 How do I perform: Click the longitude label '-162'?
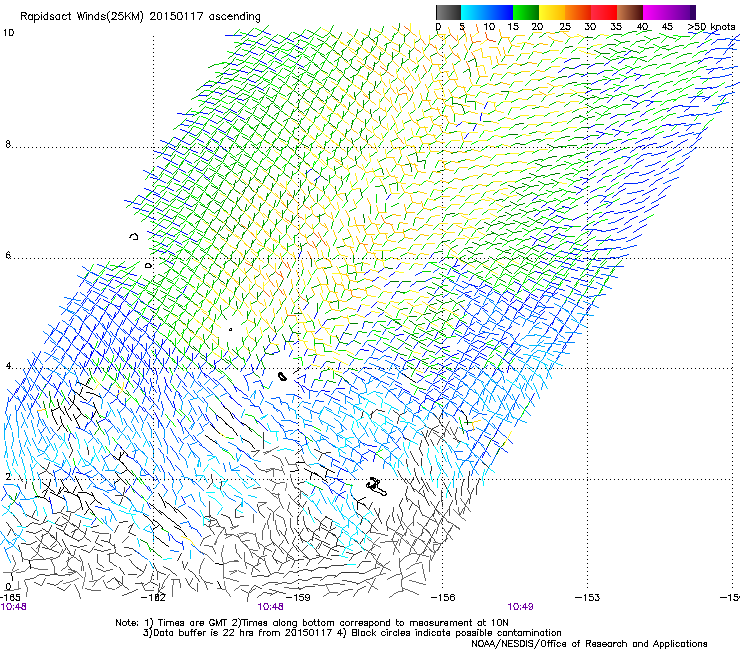click(154, 598)
